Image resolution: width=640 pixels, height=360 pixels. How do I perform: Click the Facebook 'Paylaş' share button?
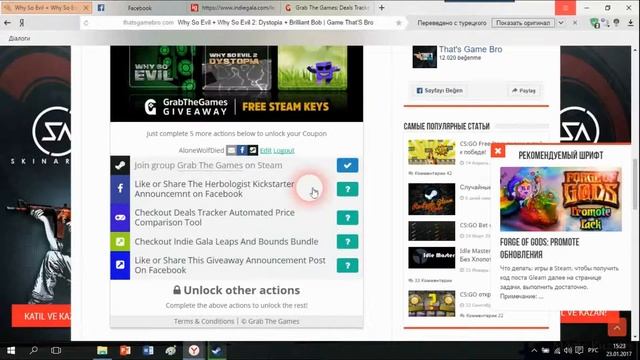(x=524, y=91)
